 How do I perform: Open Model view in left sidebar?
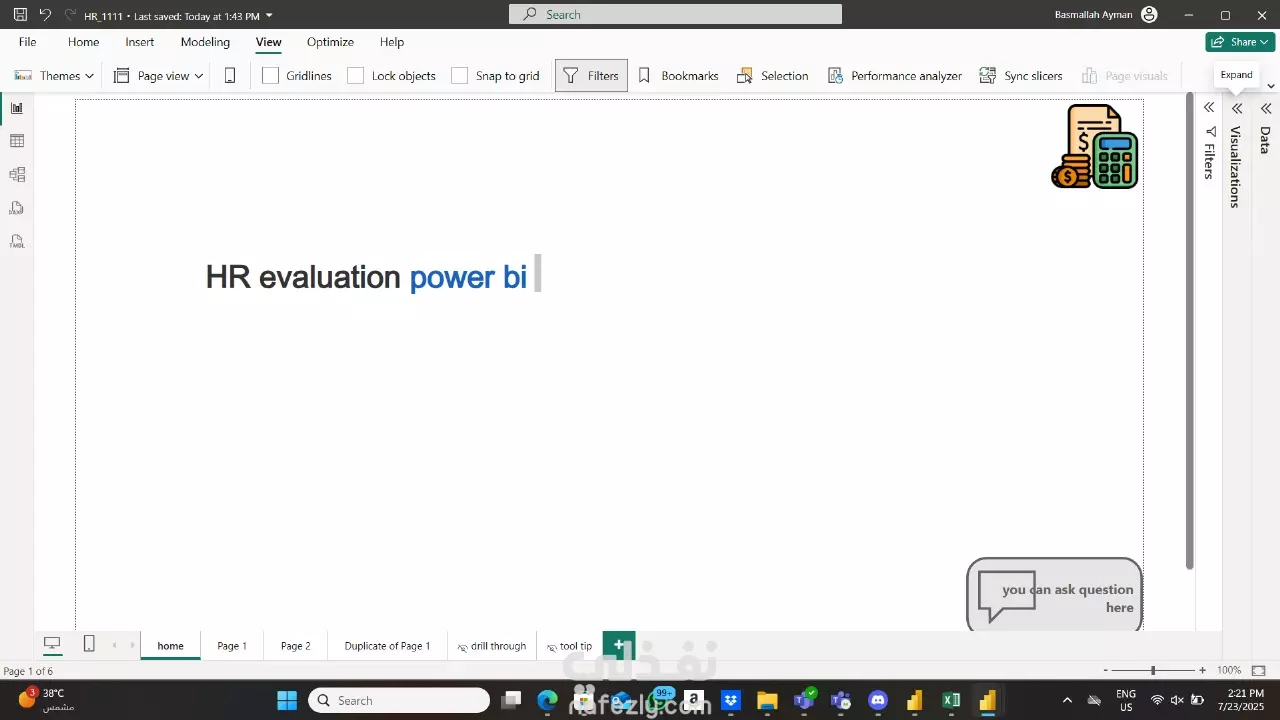coord(17,175)
